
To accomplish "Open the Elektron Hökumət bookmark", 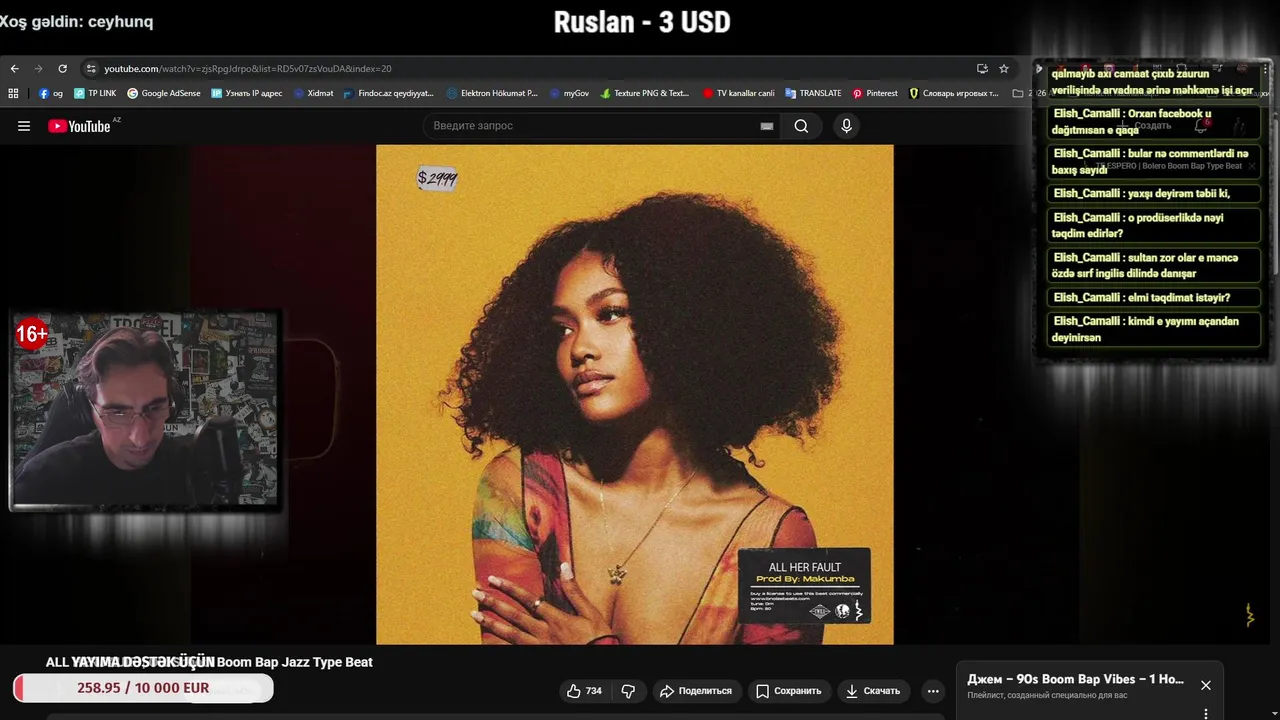I will 492,93.
